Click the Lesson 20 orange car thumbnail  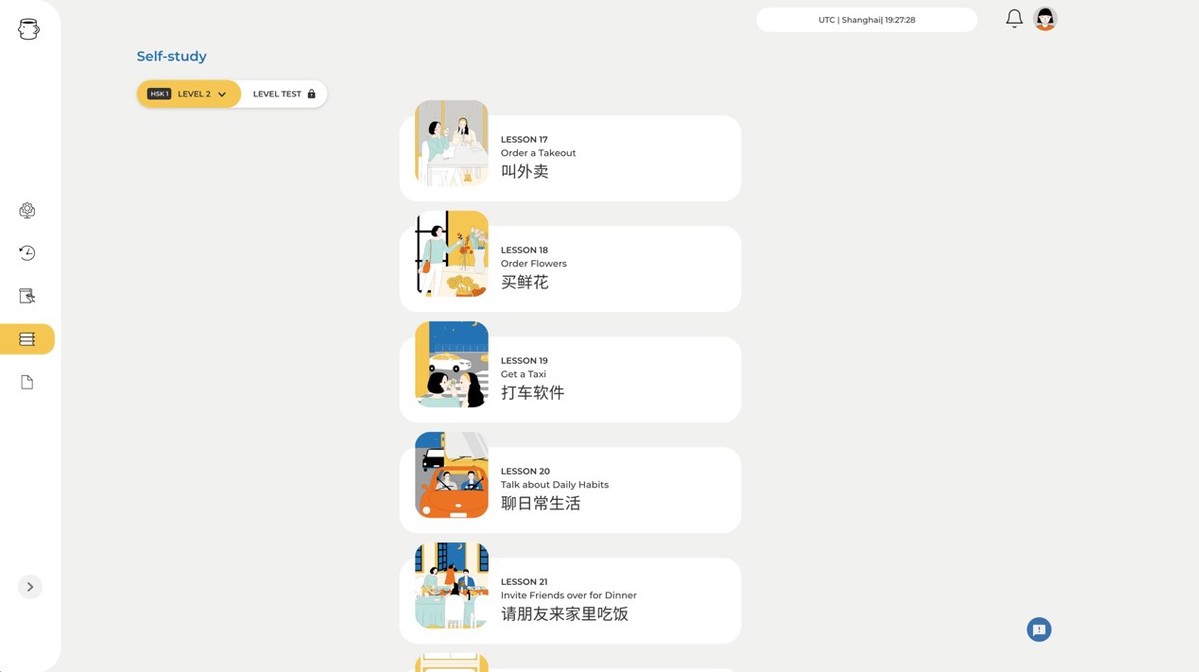pos(451,475)
